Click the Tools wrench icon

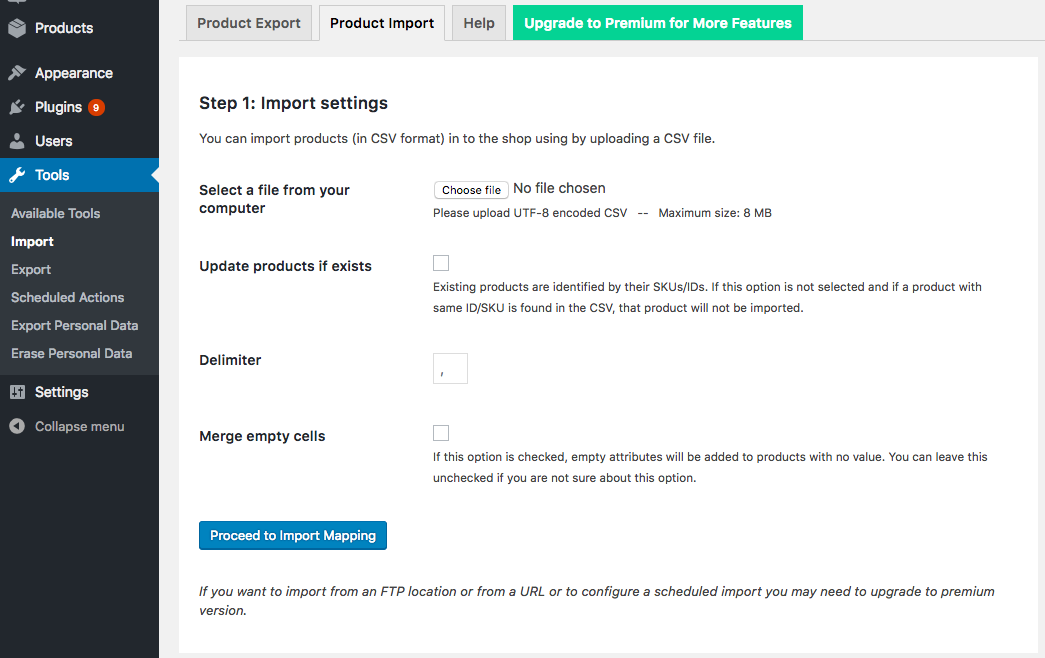17,175
